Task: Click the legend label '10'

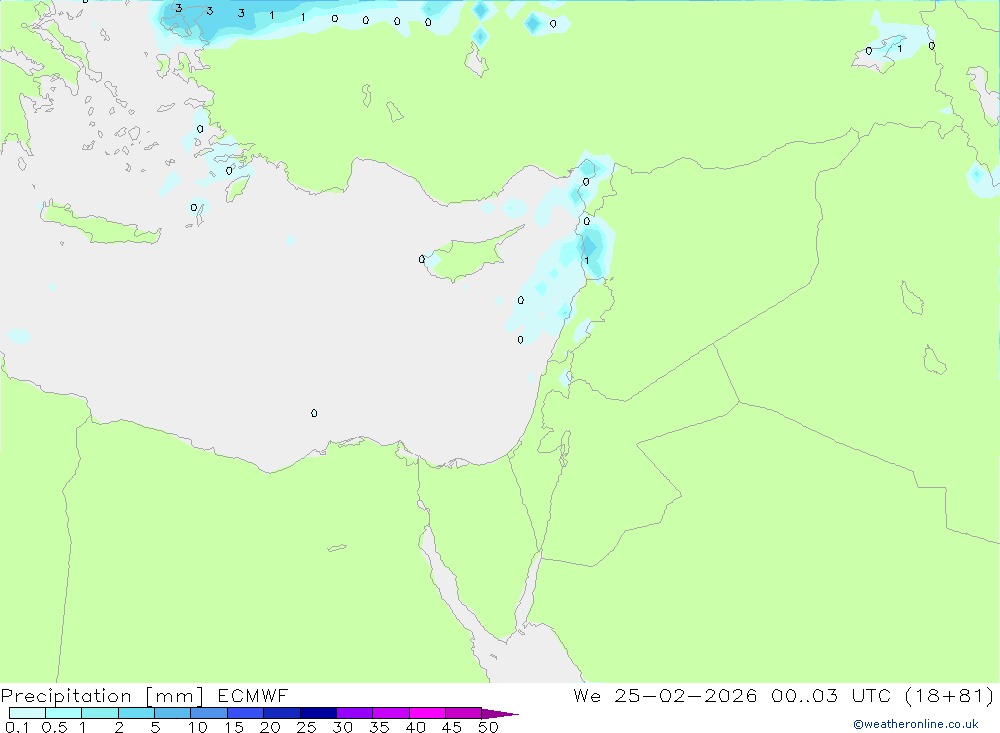Action: click(x=198, y=727)
